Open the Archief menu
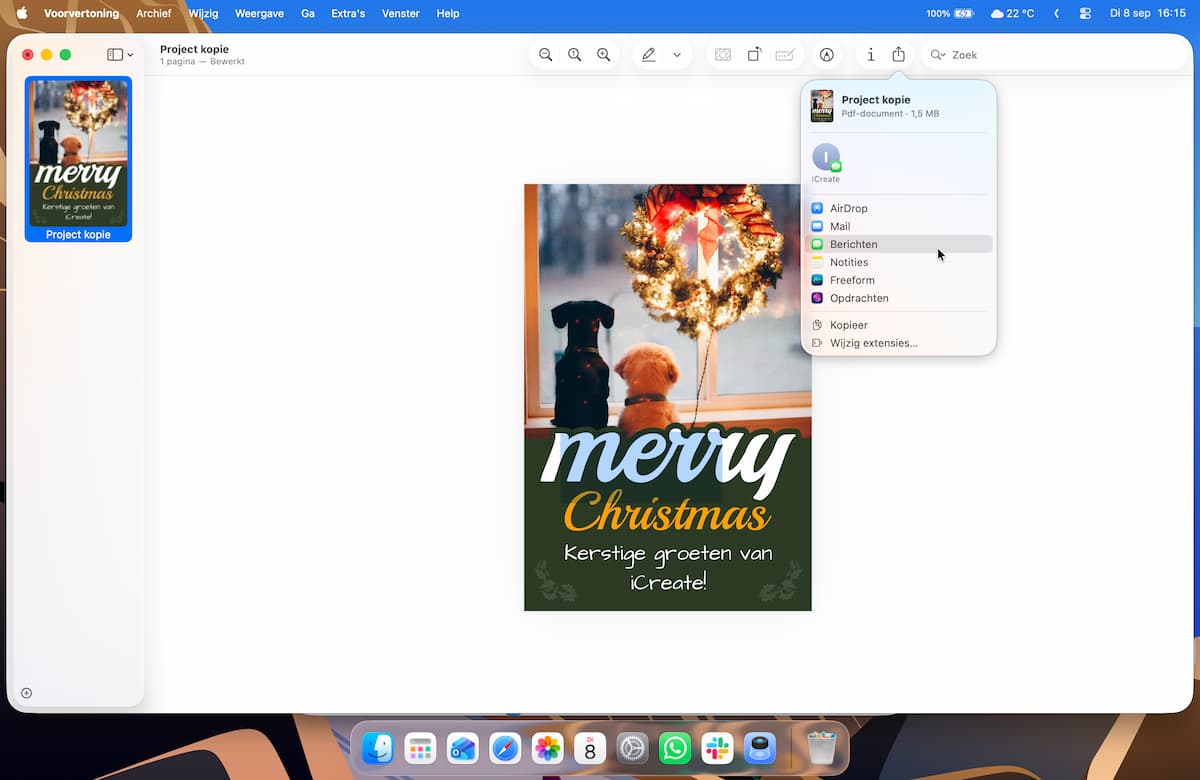This screenshot has height=780, width=1200. click(154, 14)
